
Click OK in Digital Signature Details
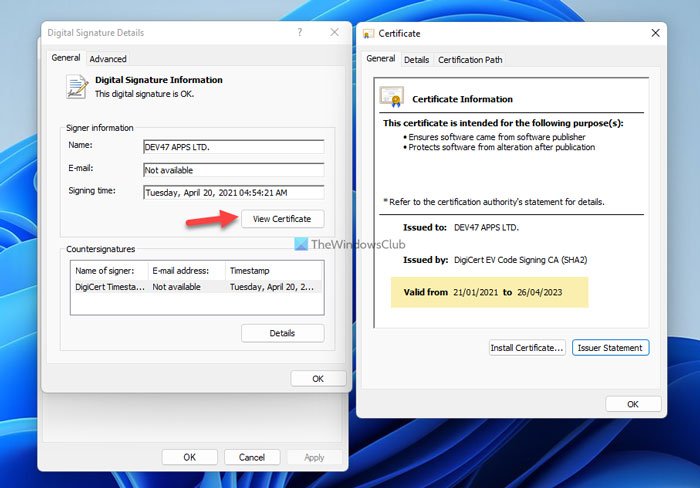(318, 379)
